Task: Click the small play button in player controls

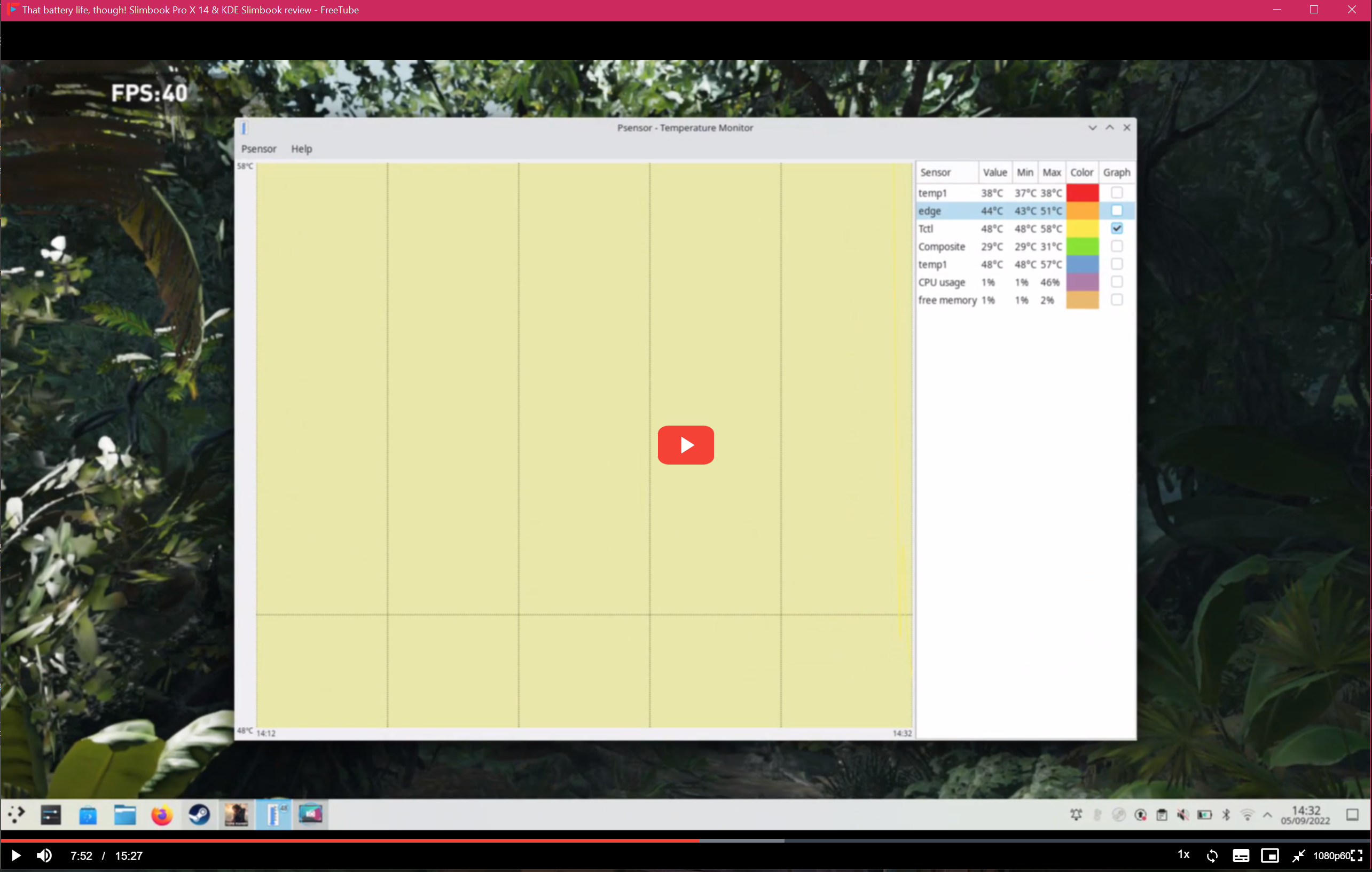Action: point(16,855)
